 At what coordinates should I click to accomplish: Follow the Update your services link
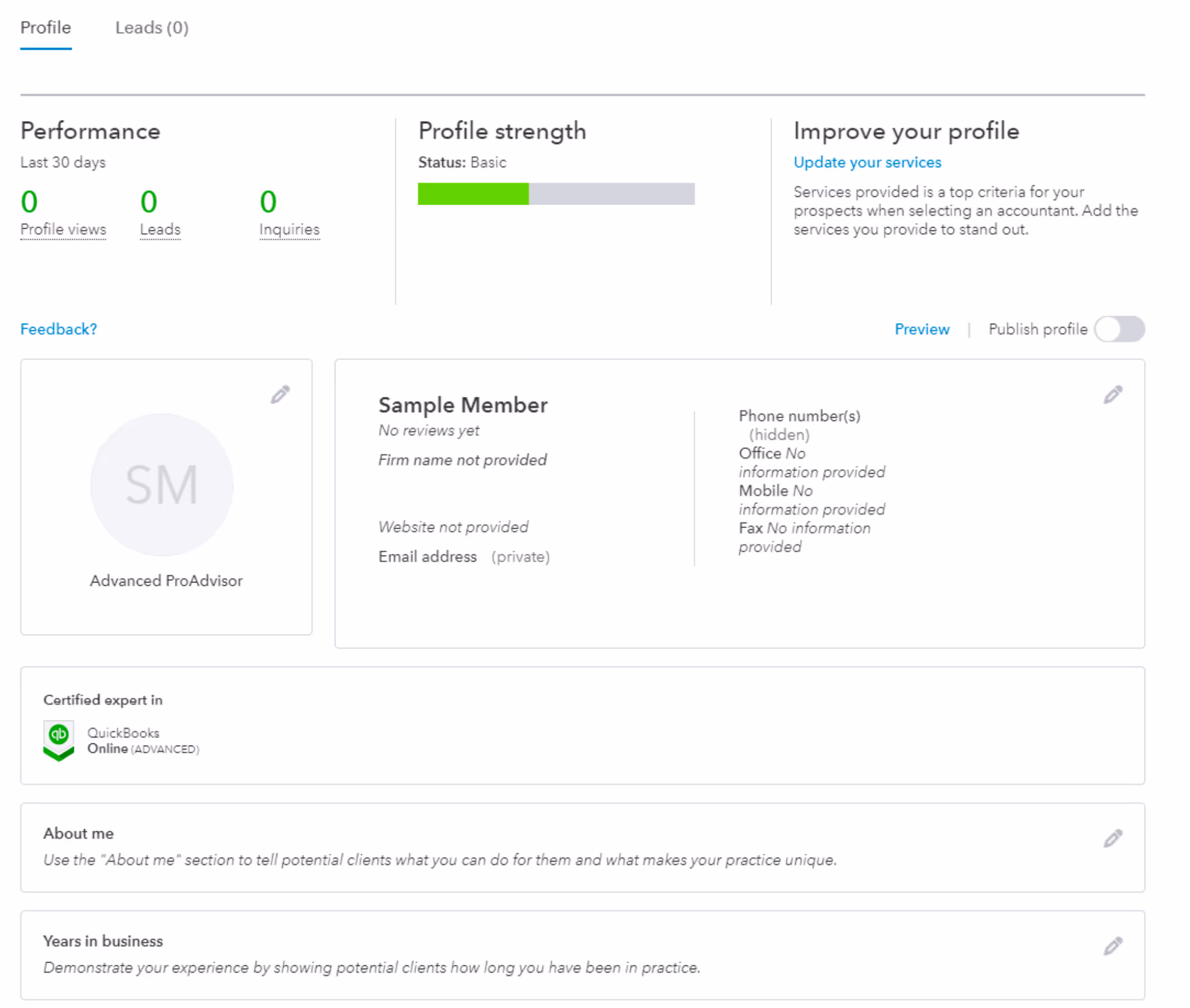pyautogui.click(x=867, y=162)
